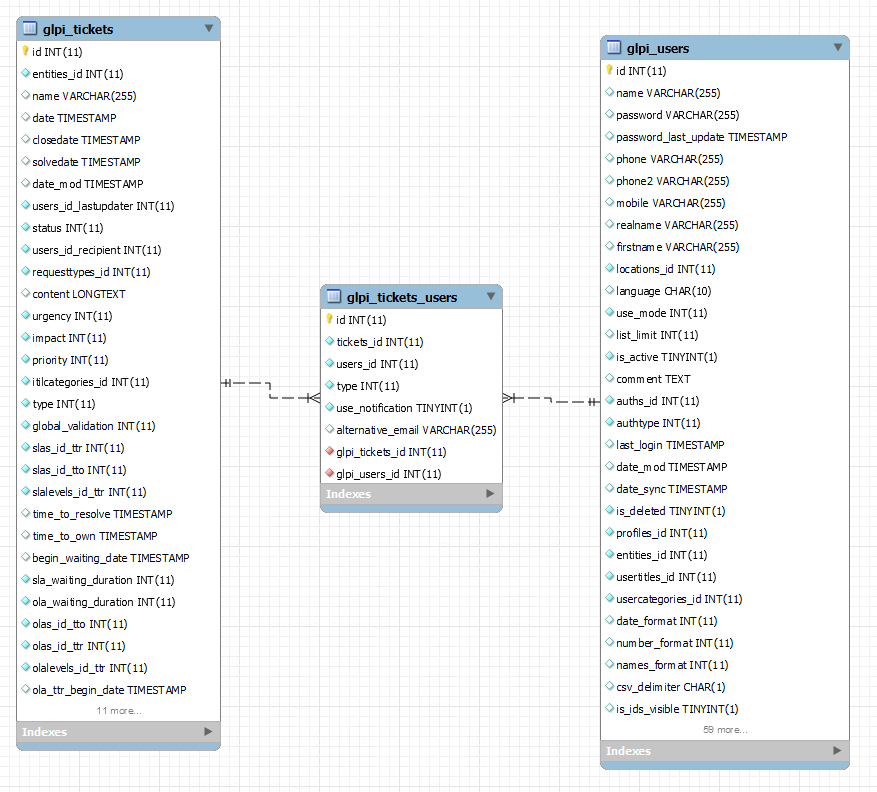
Task: Click diamond icon beside tickets_id INT(11)
Action: pyautogui.click(x=330, y=341)
